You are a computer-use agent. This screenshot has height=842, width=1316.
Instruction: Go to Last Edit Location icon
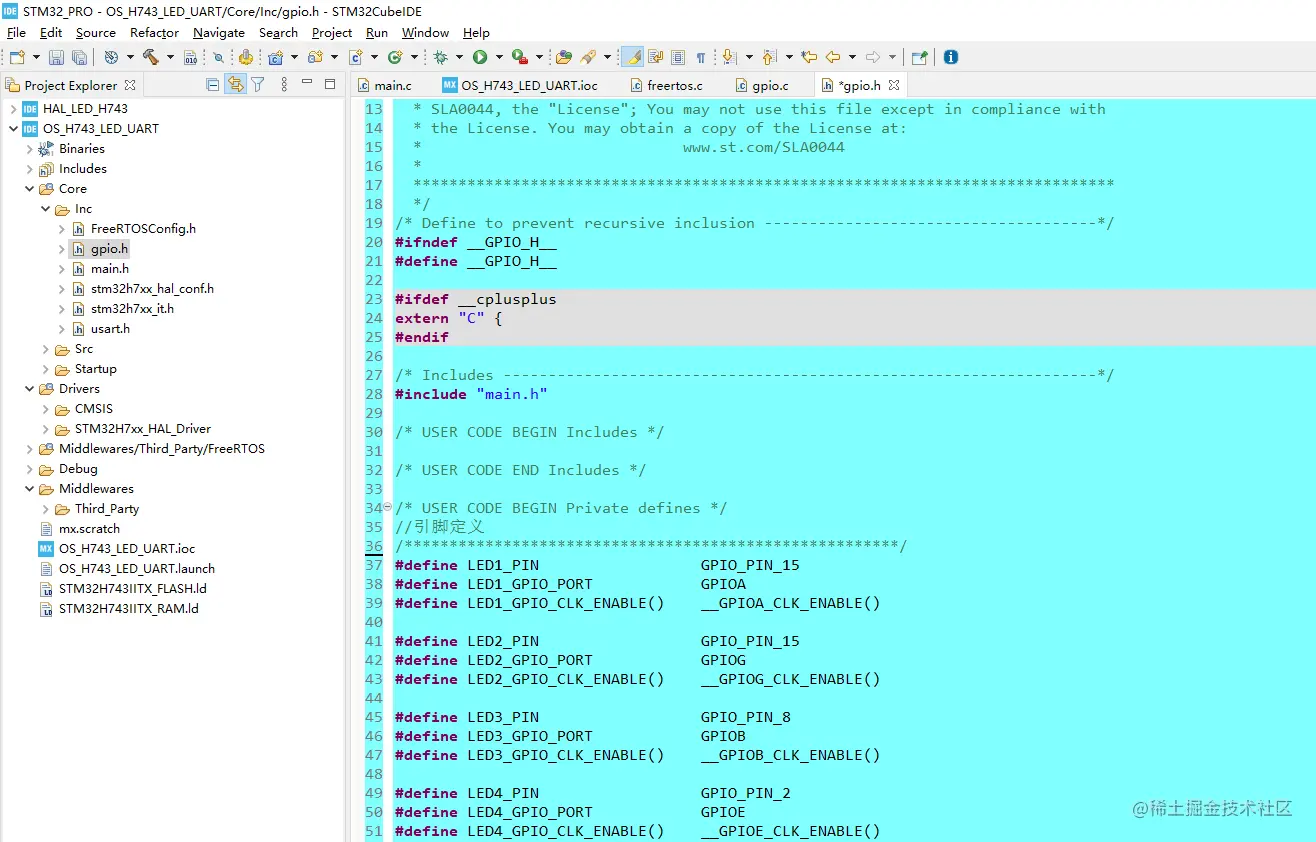(x=809, y=58)
